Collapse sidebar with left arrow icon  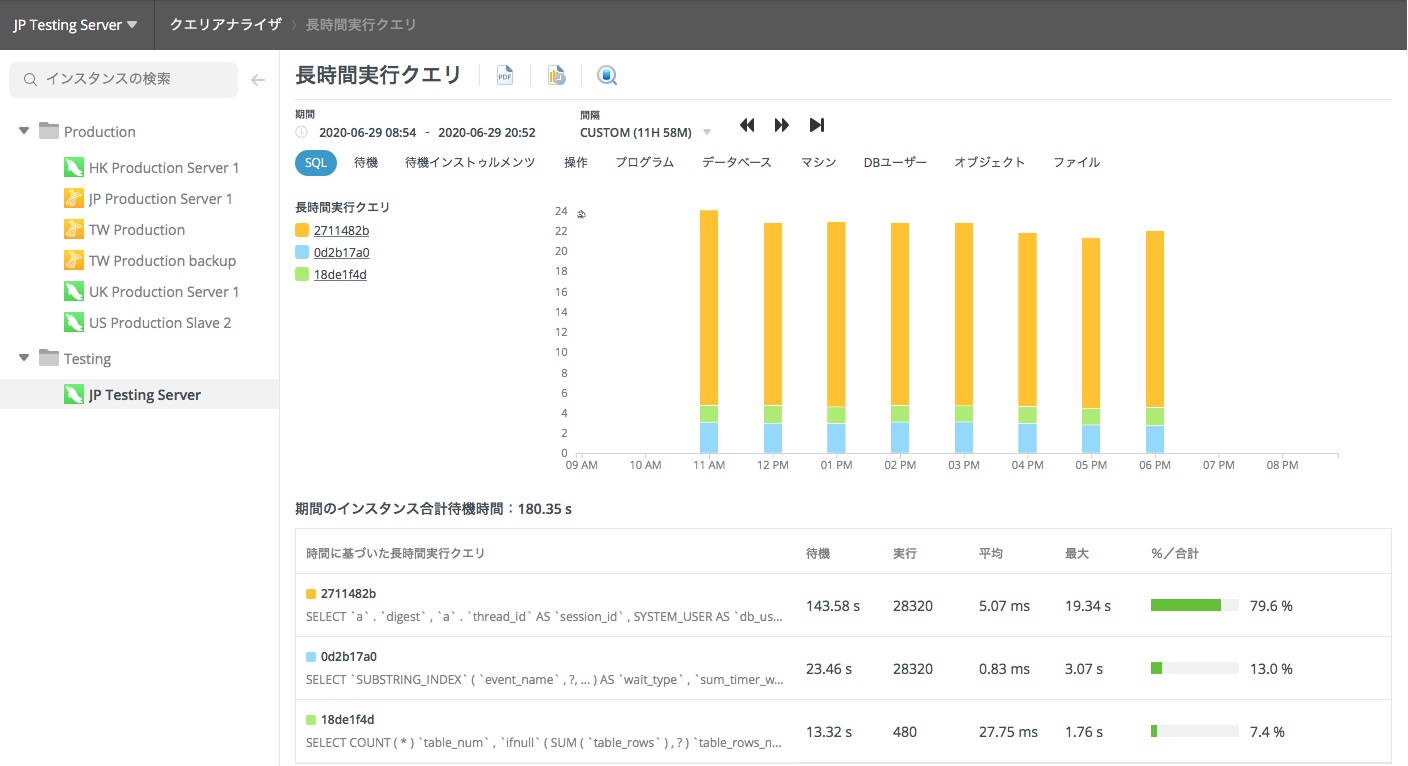(258, 80)
